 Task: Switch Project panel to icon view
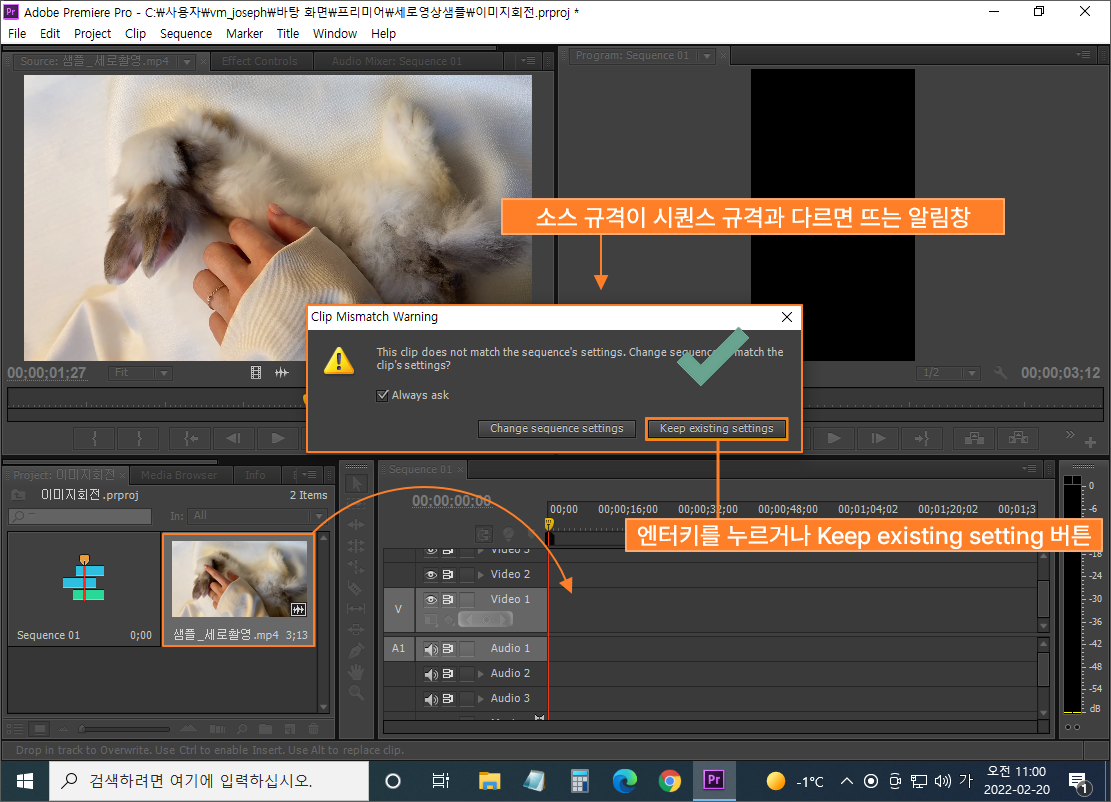point(40,728)
